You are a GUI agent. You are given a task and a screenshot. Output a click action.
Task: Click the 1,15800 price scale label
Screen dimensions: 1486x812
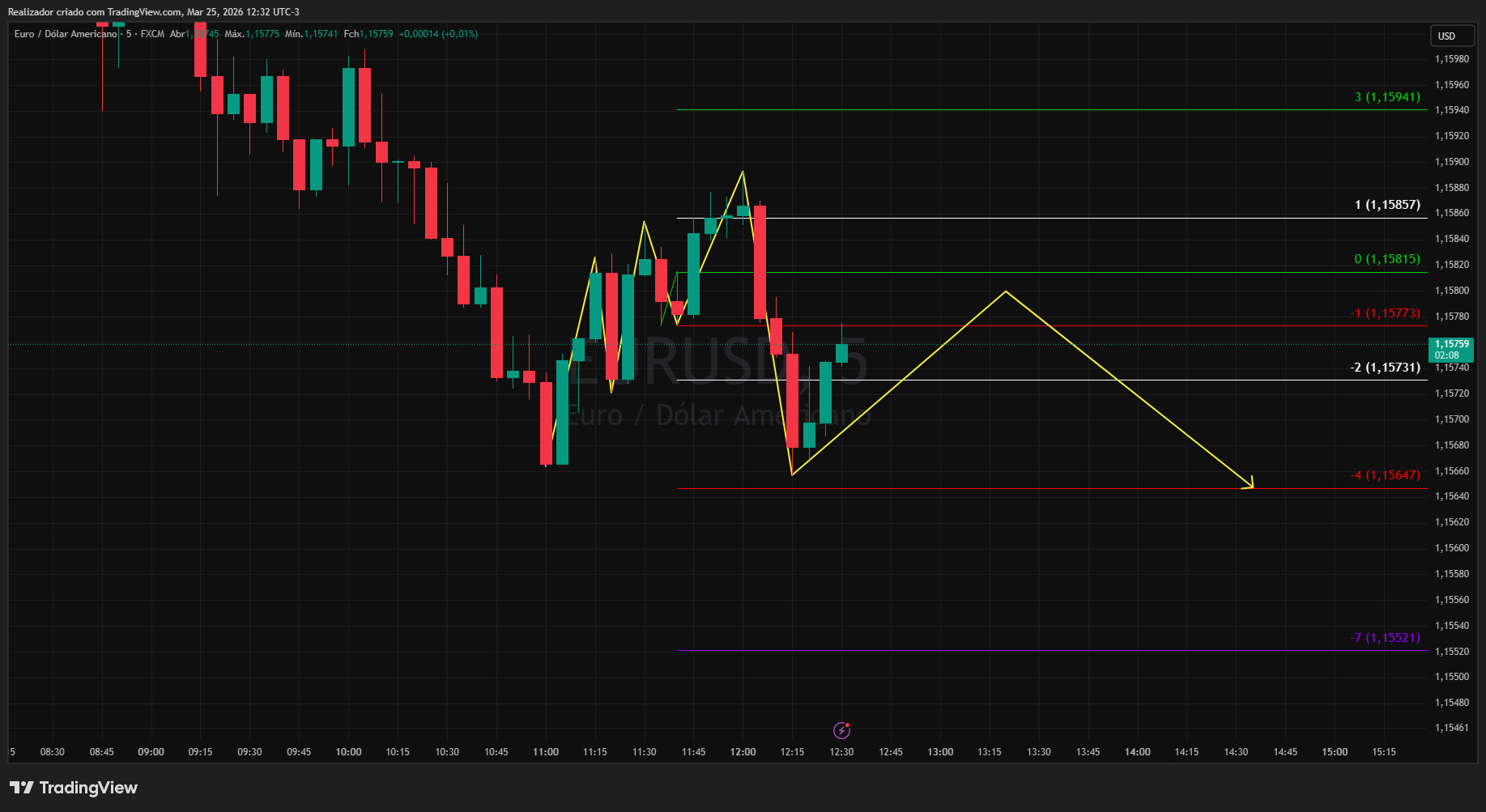click(1451, 291)
